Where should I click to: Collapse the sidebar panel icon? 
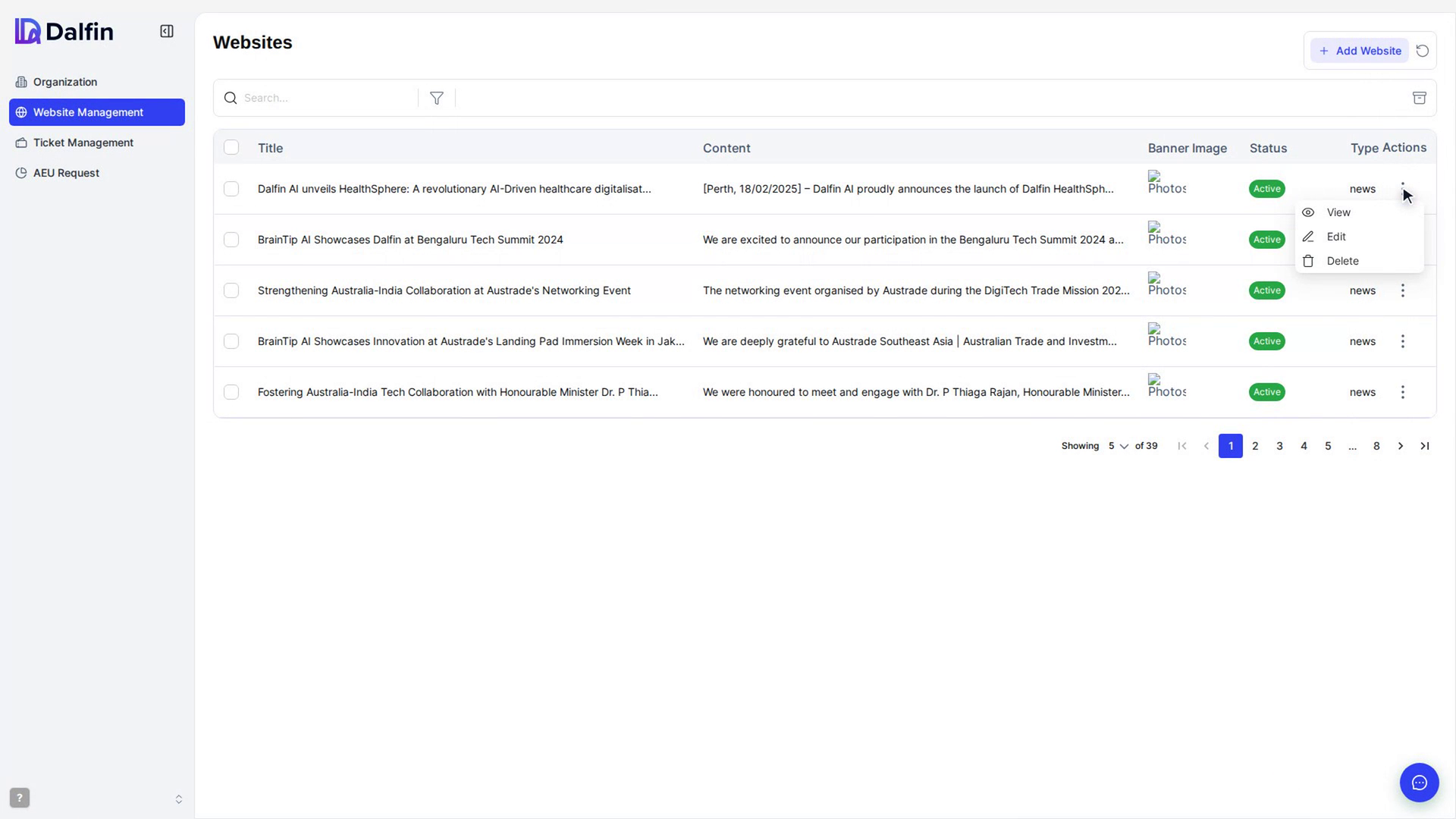[x=167, y=31]
